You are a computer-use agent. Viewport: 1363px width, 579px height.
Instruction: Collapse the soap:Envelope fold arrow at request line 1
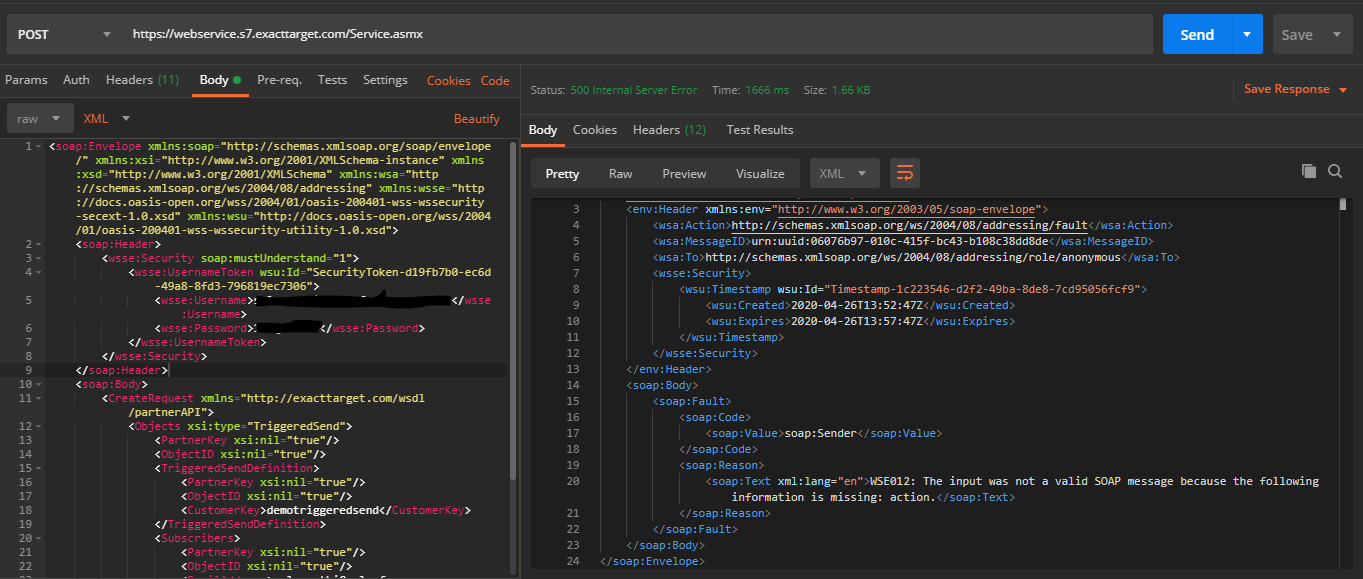41,146
